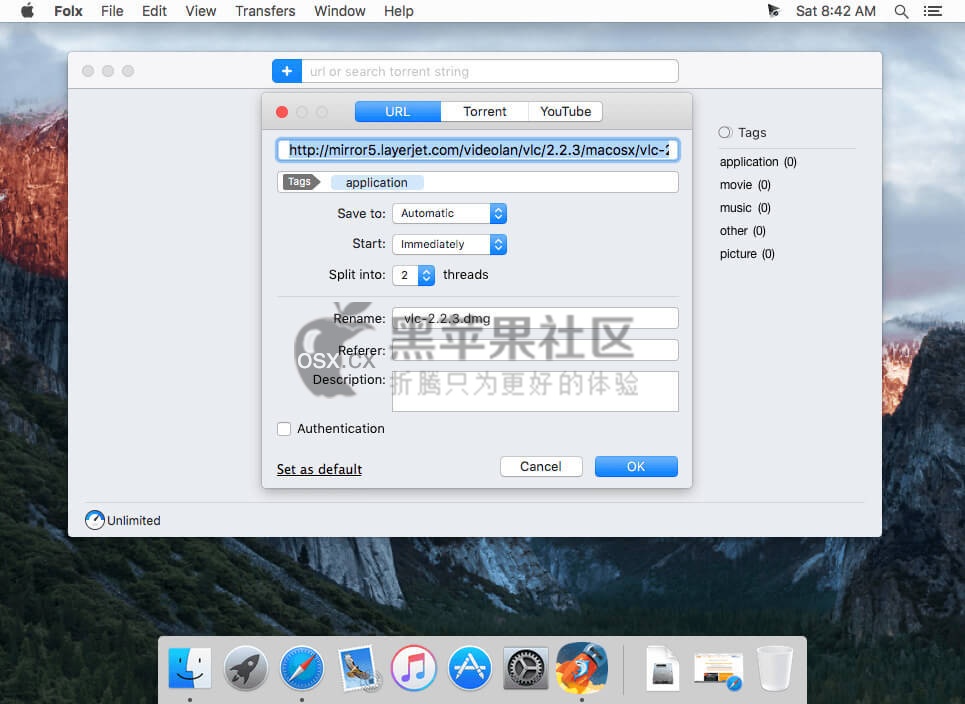Viewport: 965px width, 704px height.
Task: Switch to the YouTube tab
Action: [566, 111]
